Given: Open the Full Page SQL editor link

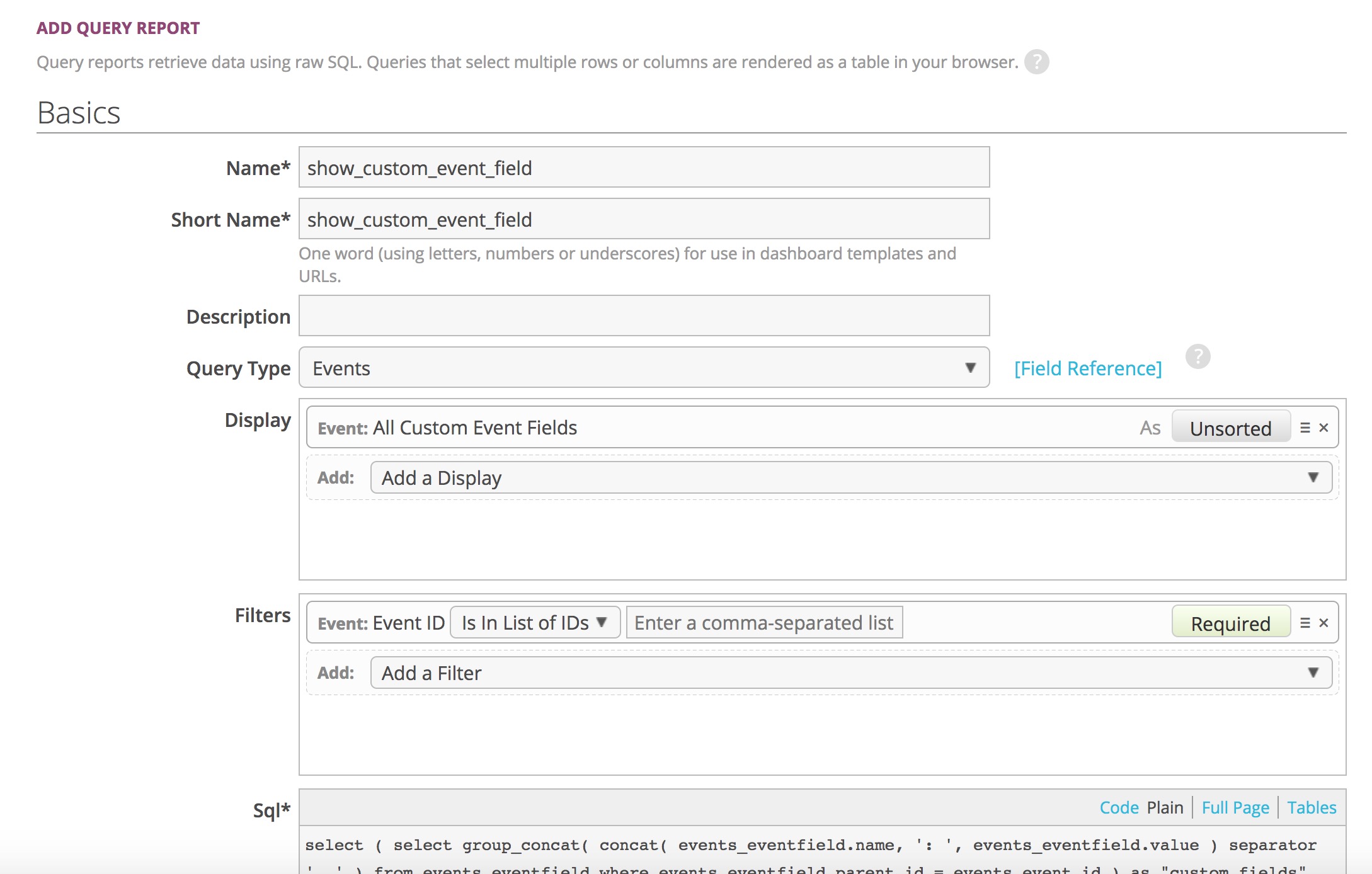Looking at the screenshot, I should point(1235,807).
